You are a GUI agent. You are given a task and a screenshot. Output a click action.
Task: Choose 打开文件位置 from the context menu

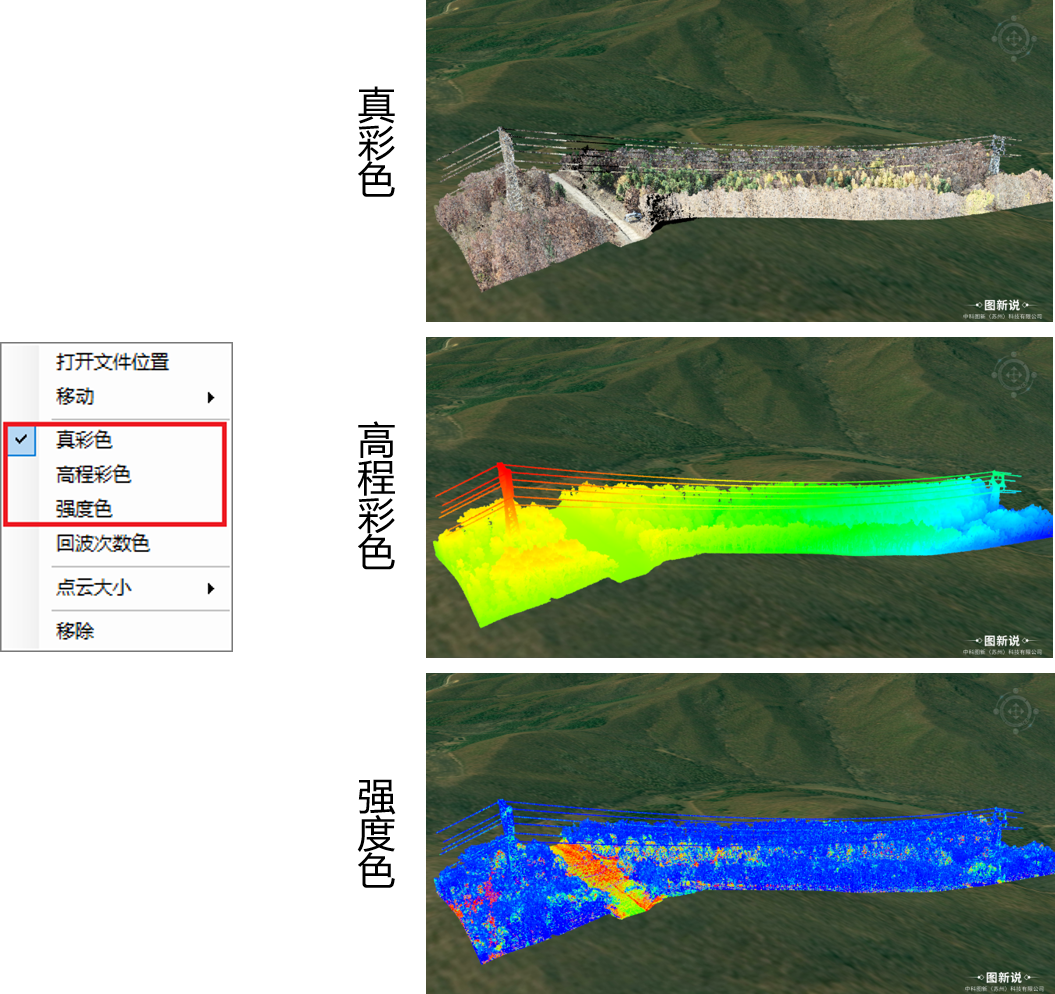(x=112, y=362)
